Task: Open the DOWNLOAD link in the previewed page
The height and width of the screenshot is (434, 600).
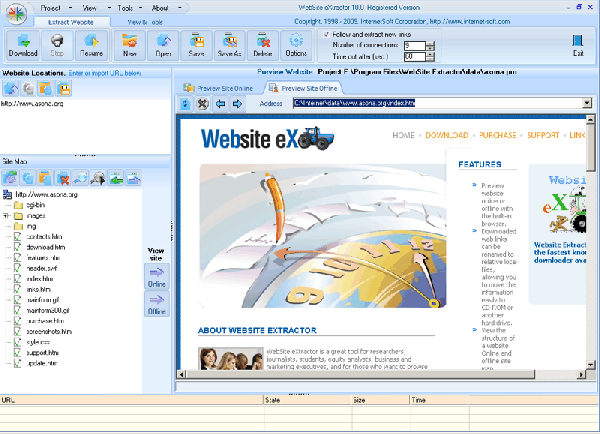Action: 447,135
